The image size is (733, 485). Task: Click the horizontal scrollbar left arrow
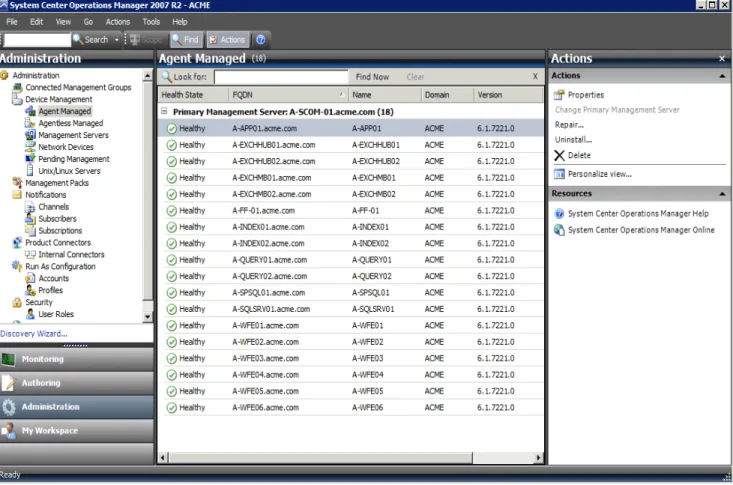coord(163,458)
